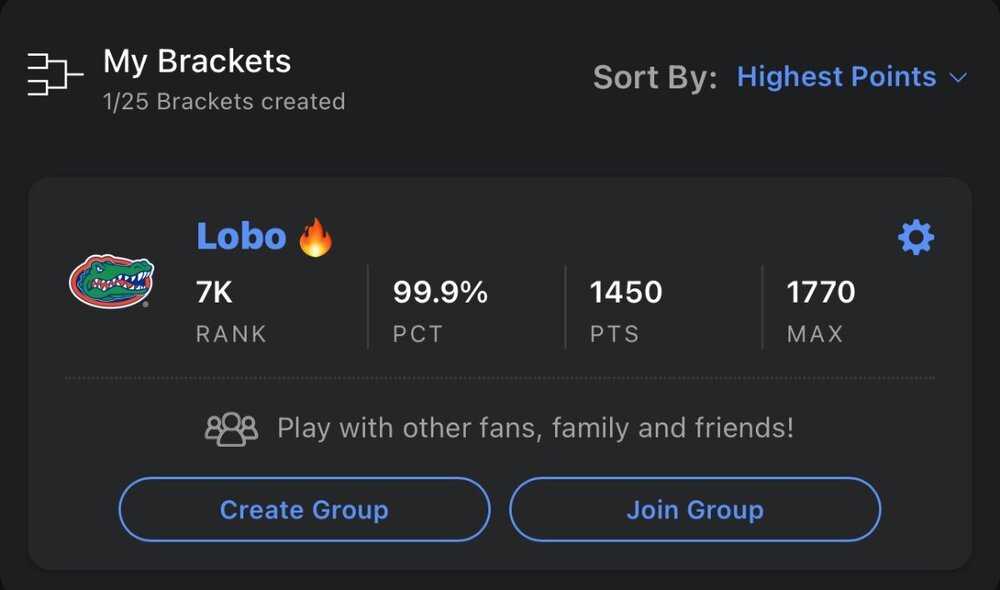Click the 1770 max points value
This screenshot has width=1000, height=590.
pyautogui.click(x=821, y=292)
